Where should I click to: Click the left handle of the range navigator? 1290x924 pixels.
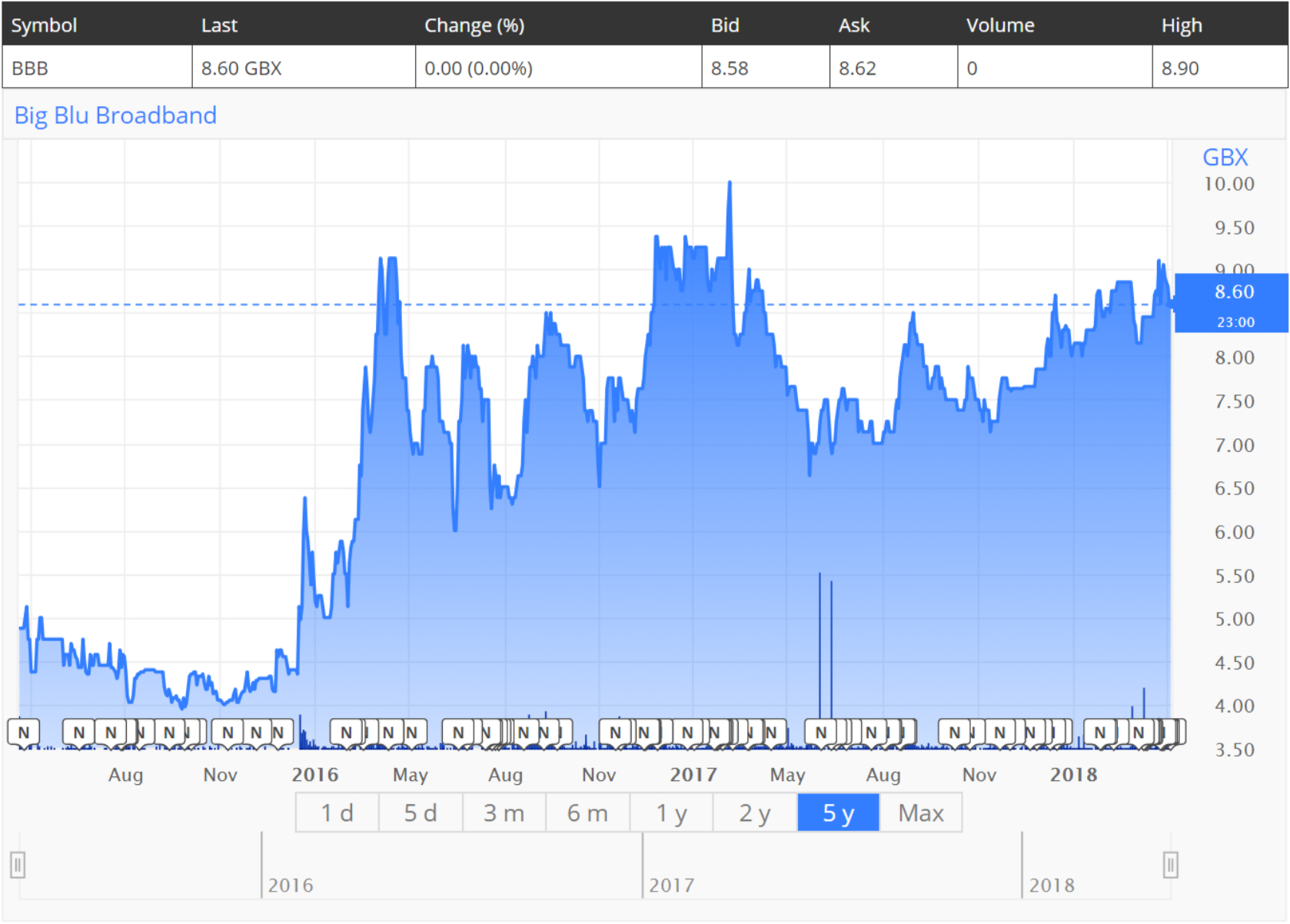click(18, 864)
